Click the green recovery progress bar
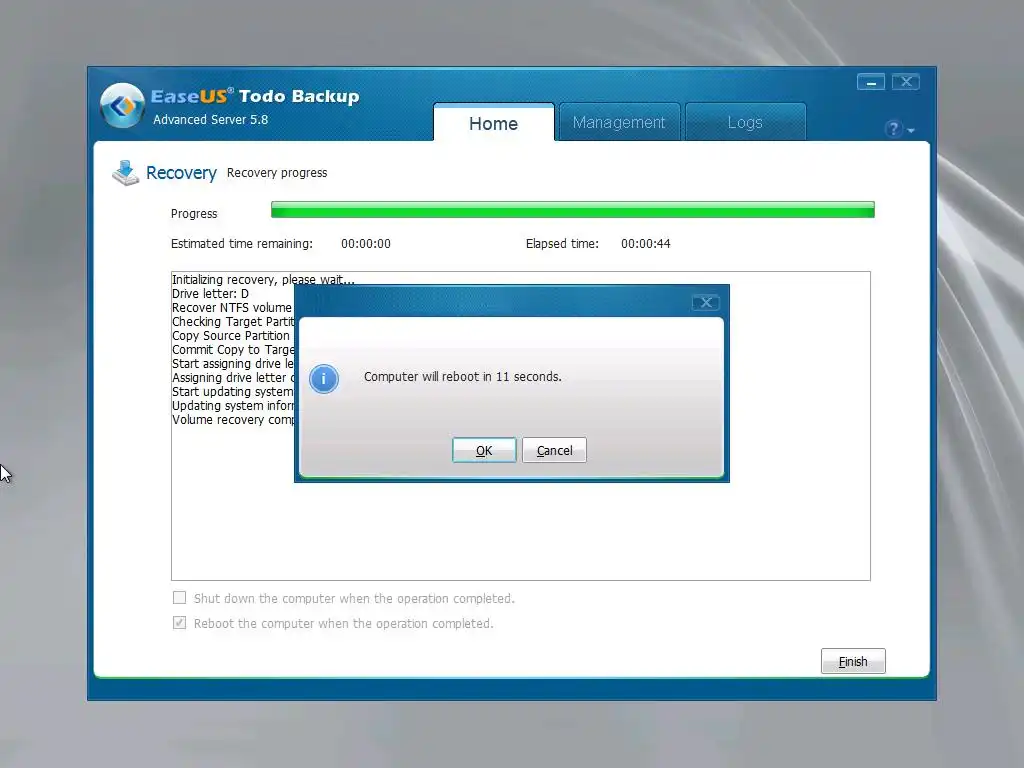The height and width of the screenshot is (768, 1024). (x=573, y=210)
